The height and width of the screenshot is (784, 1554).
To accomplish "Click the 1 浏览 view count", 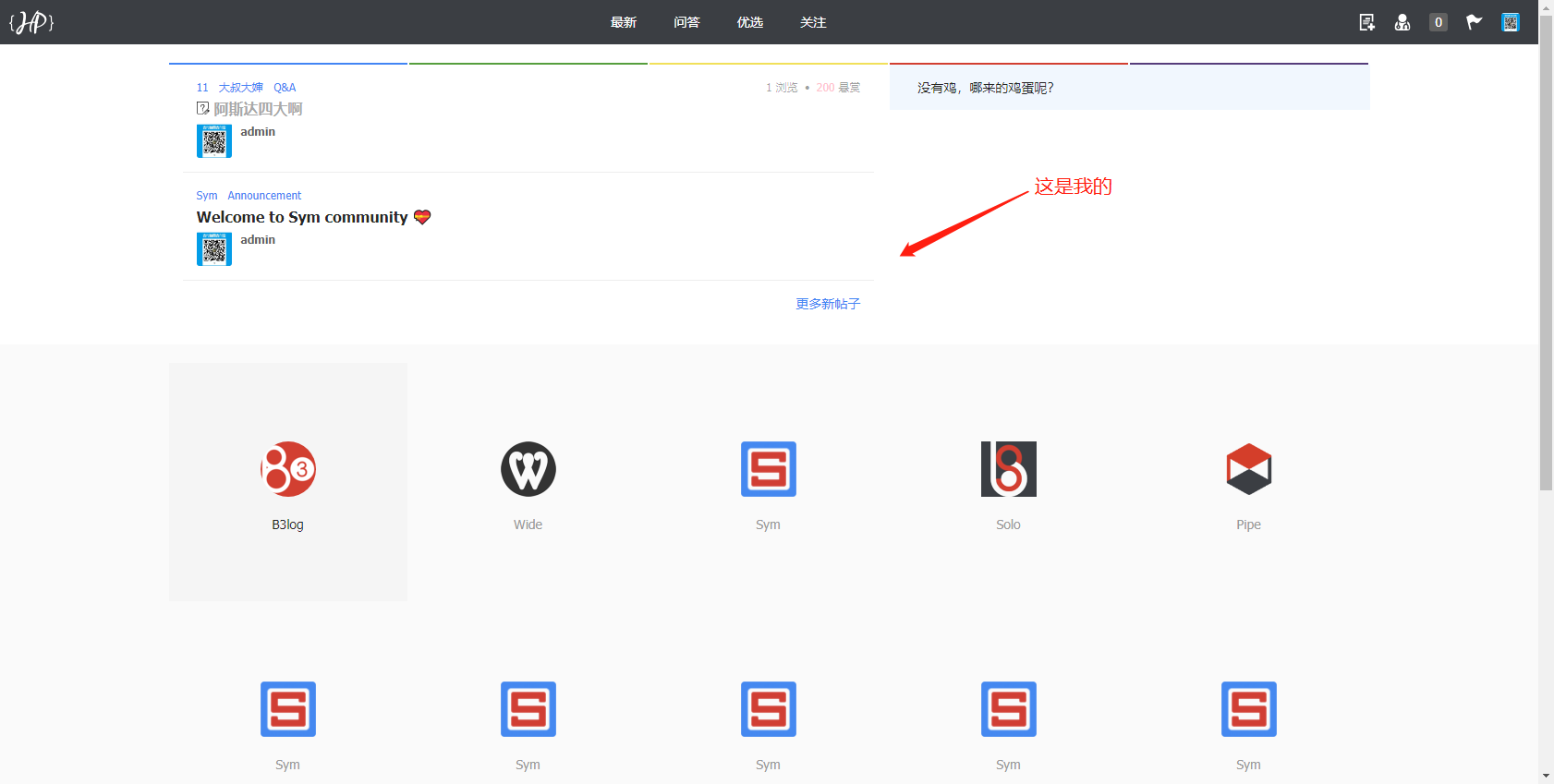I will 782,88.
